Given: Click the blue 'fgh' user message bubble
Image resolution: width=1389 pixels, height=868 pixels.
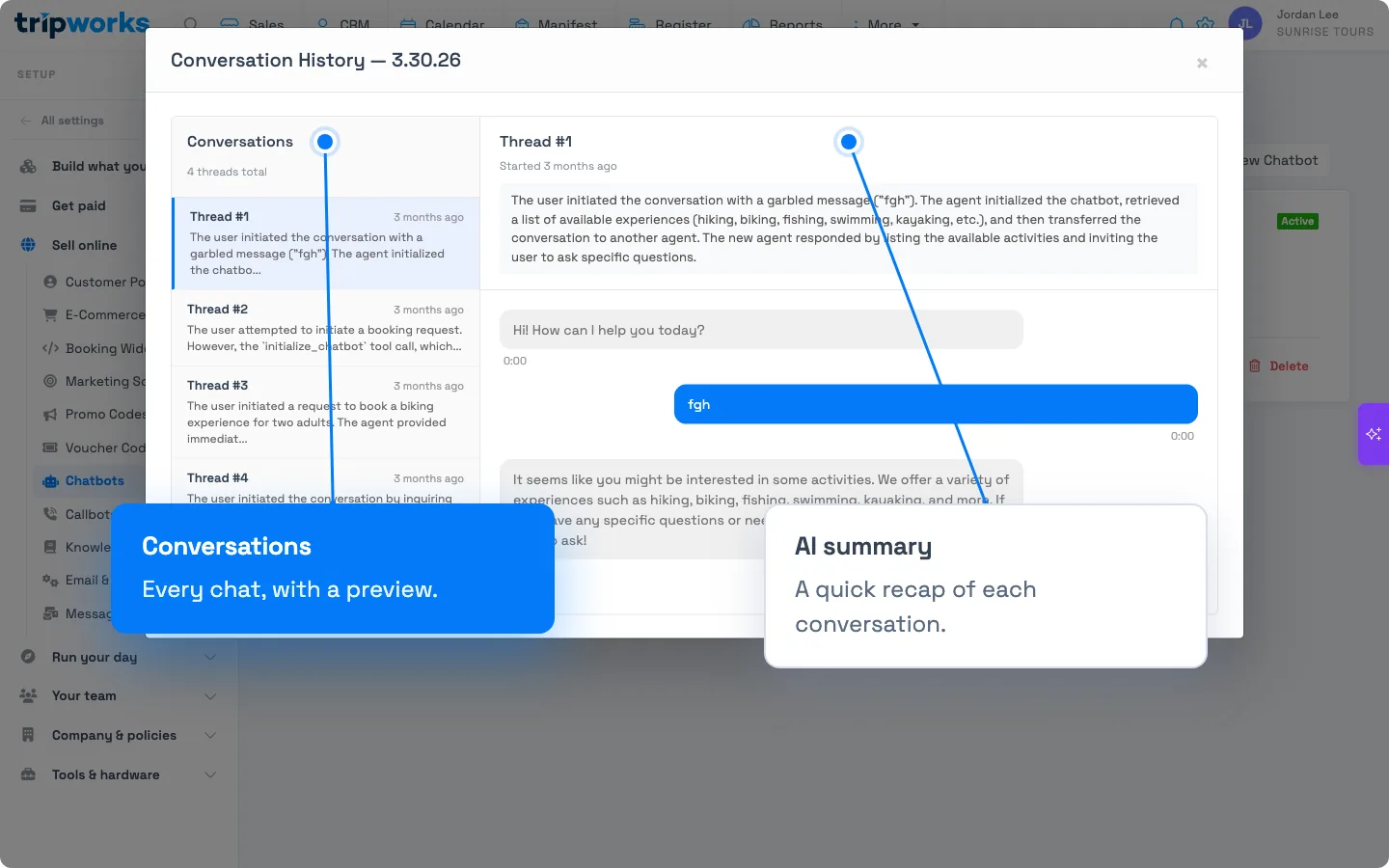Looking at the screenshot, I should (x=936, y=404).
